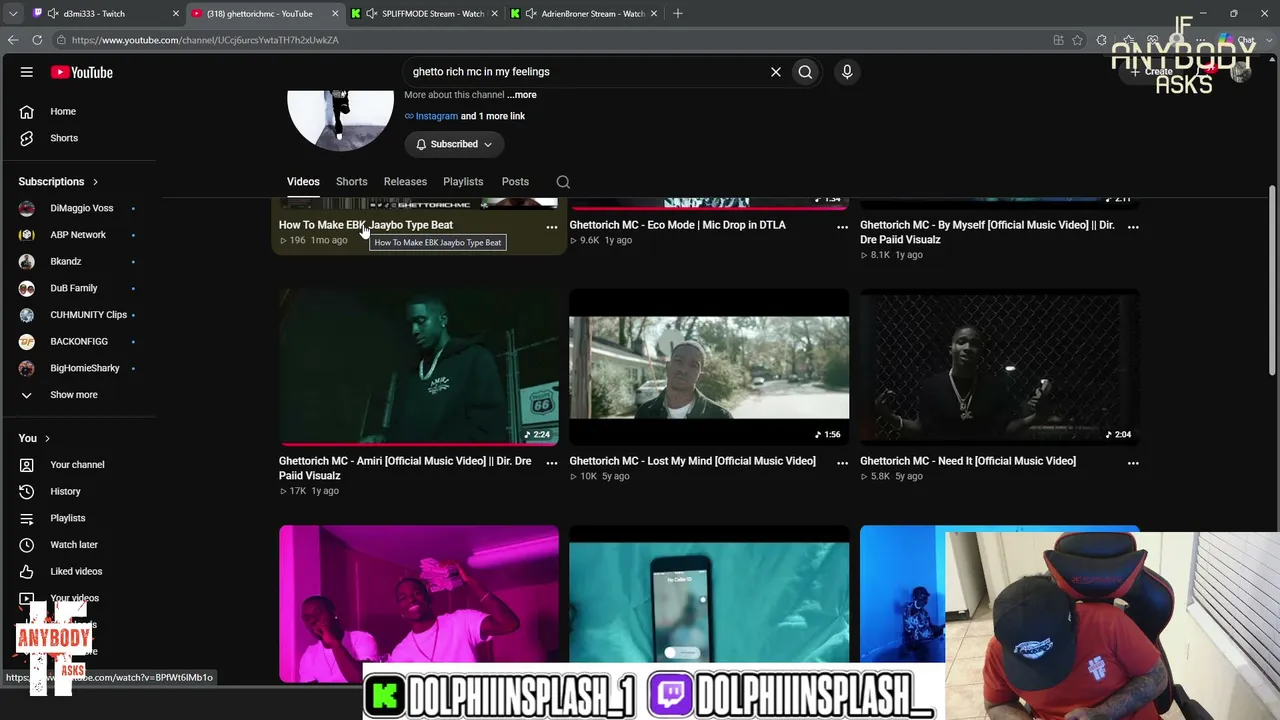Search within the ghettorichmc channel
This screenshot has width=1280, height=720.
pyautogui.click(x=563, y=182)
